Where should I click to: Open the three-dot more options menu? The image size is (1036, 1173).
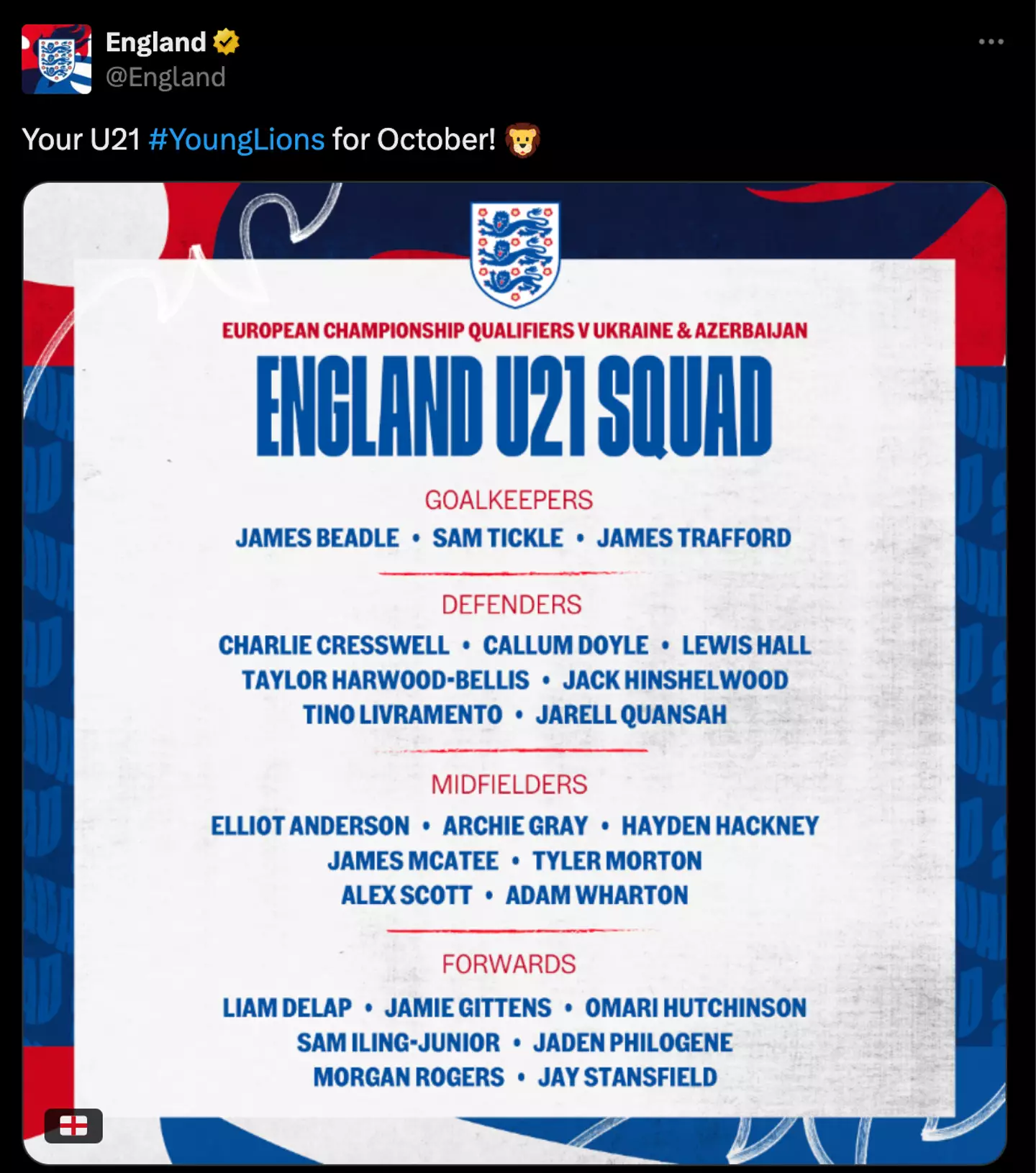(991, 42)
